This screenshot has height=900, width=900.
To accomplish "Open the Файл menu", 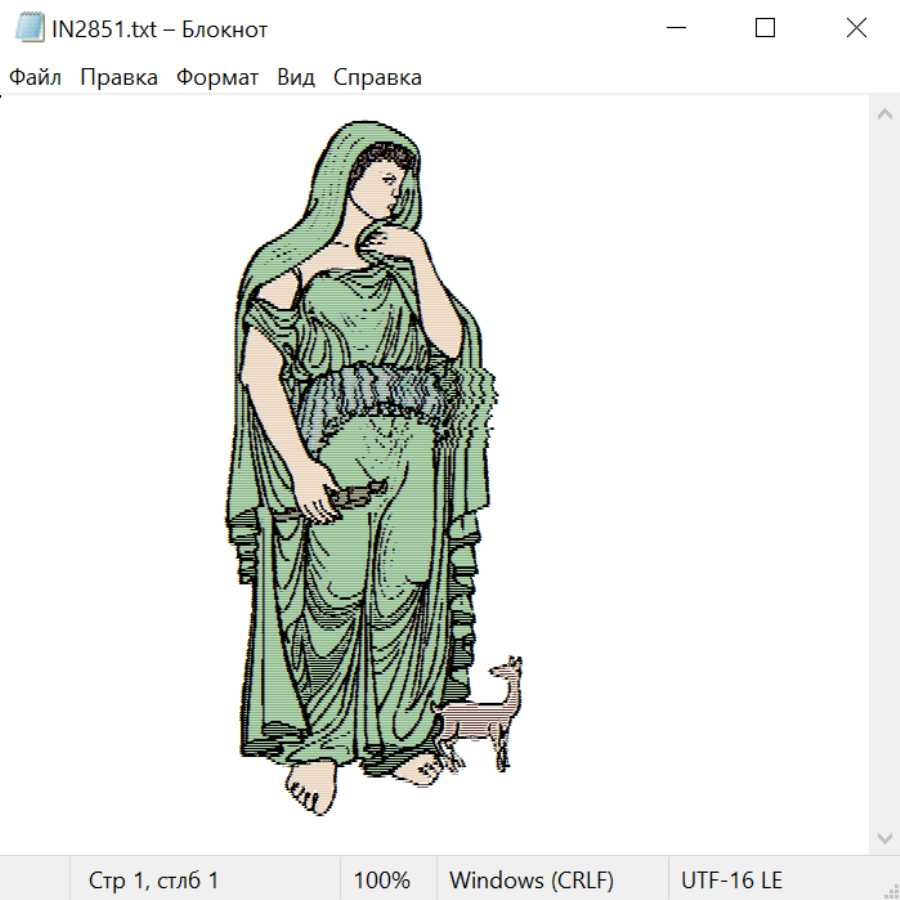I will click(35, 78).
